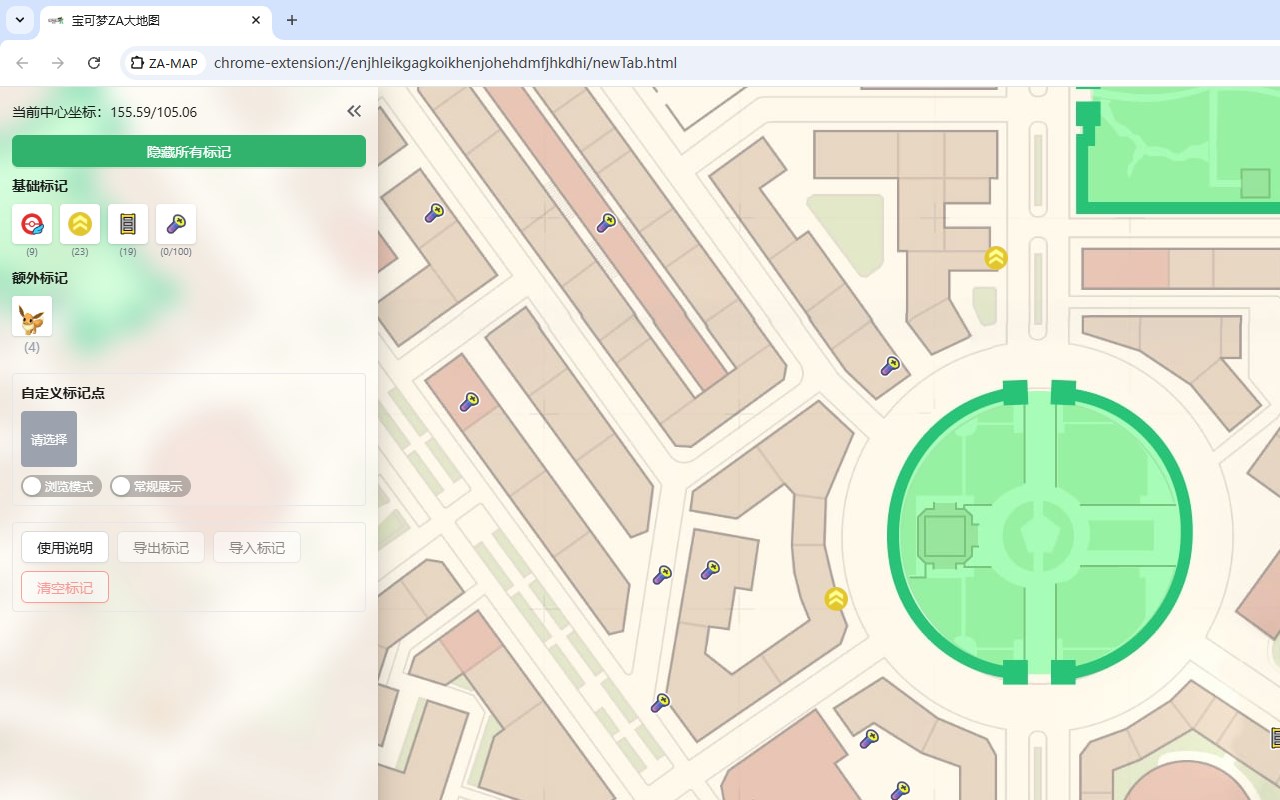Screen dimensions: 1280x800
Task: Toggle the ladder marker category
Action: [128, 224]
